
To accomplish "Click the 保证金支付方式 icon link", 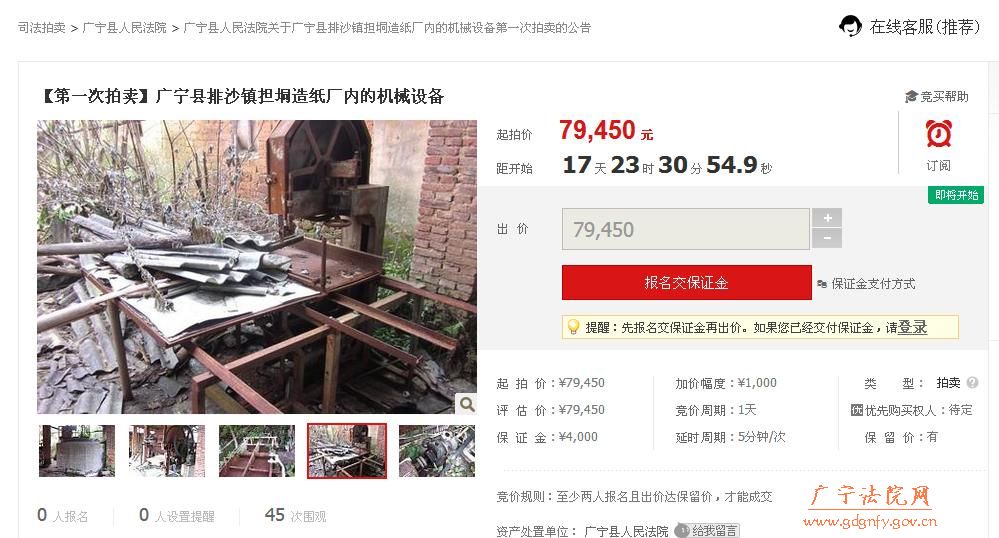I will pos(823,284).
